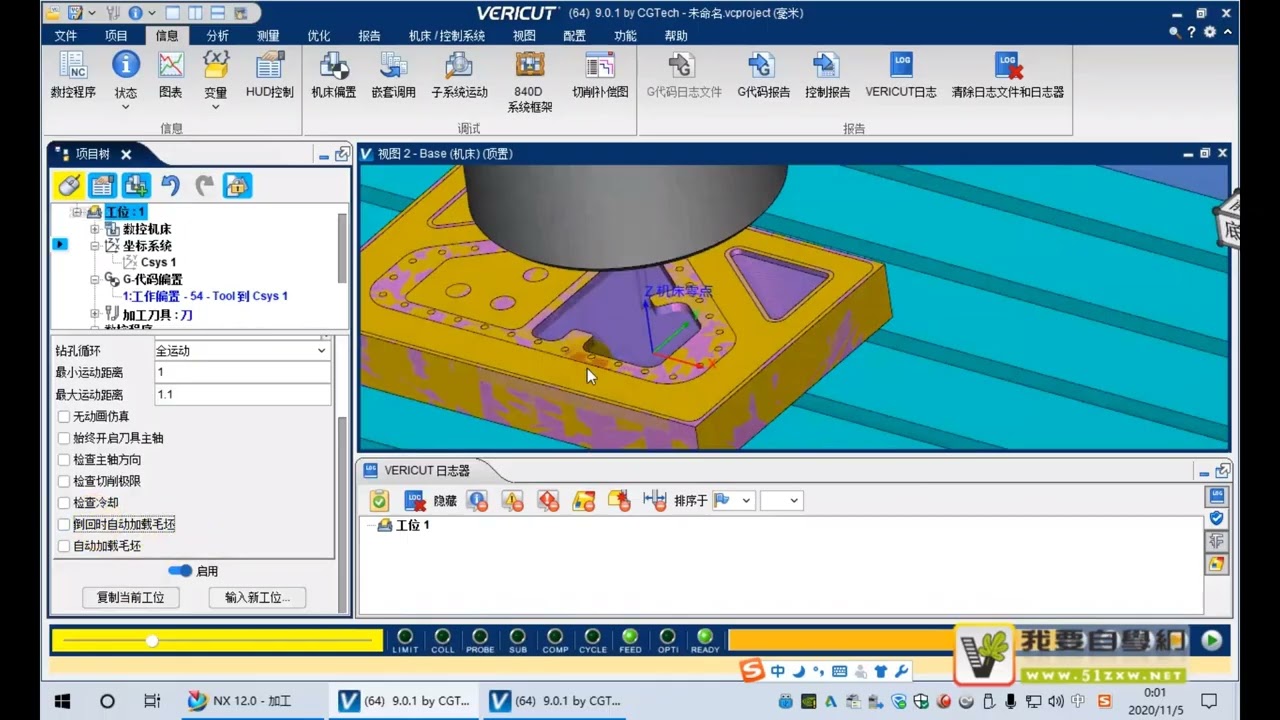This screenshot has height=720, width=1280.
Task: Toggle the 无动画仿真 checkbox
Action: click(x=65, y=416)
